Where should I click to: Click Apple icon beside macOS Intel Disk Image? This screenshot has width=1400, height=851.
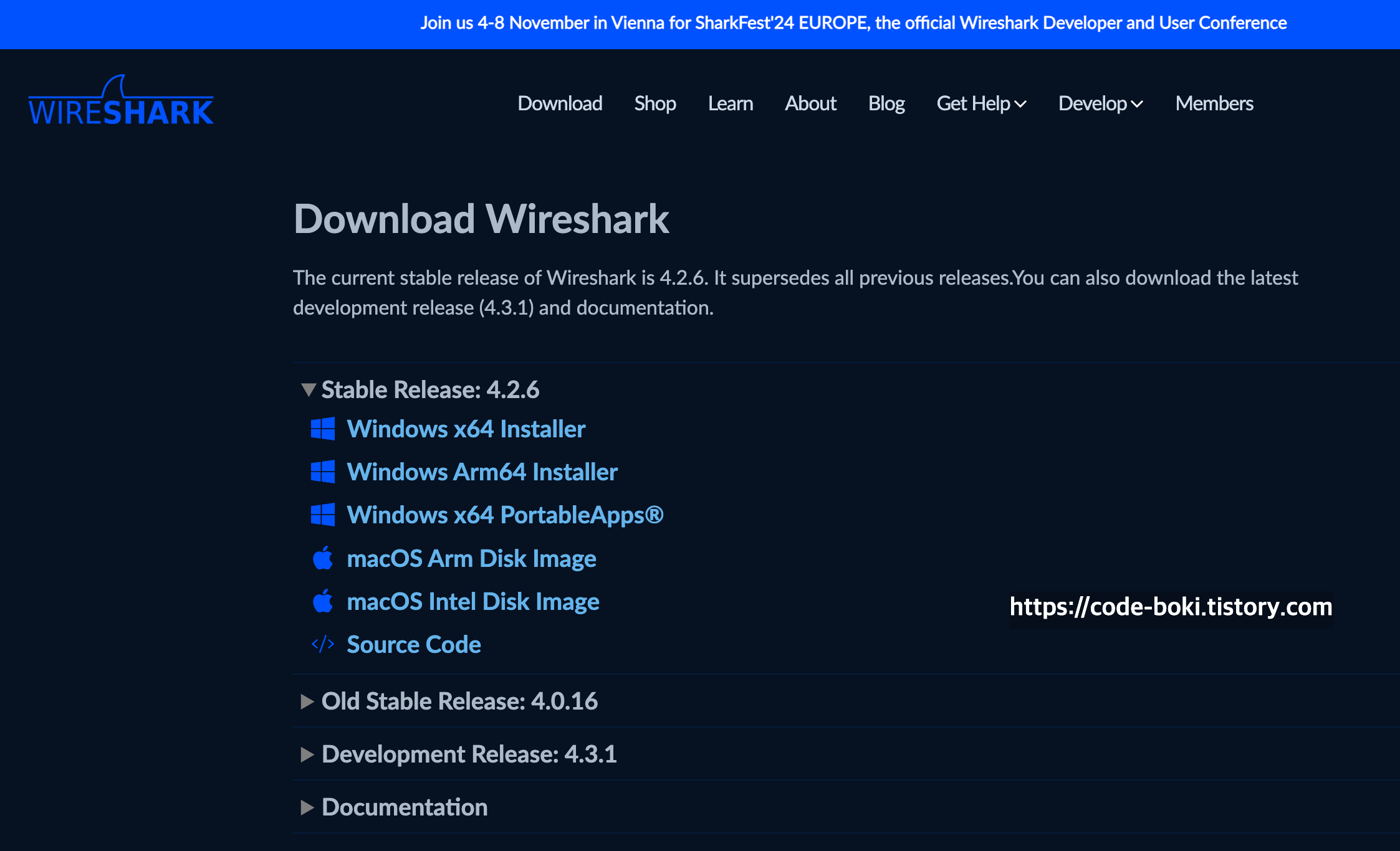pos(323,602)
